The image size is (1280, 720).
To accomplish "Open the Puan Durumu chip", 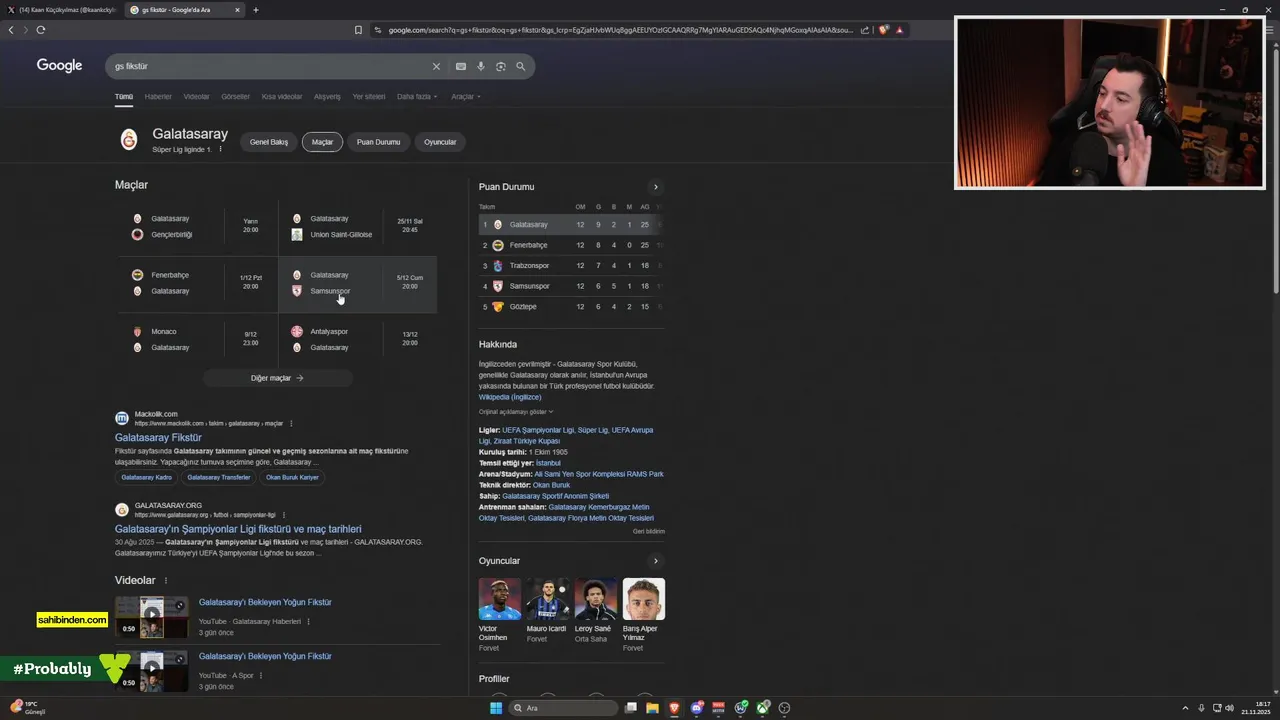I will [378, 142].
